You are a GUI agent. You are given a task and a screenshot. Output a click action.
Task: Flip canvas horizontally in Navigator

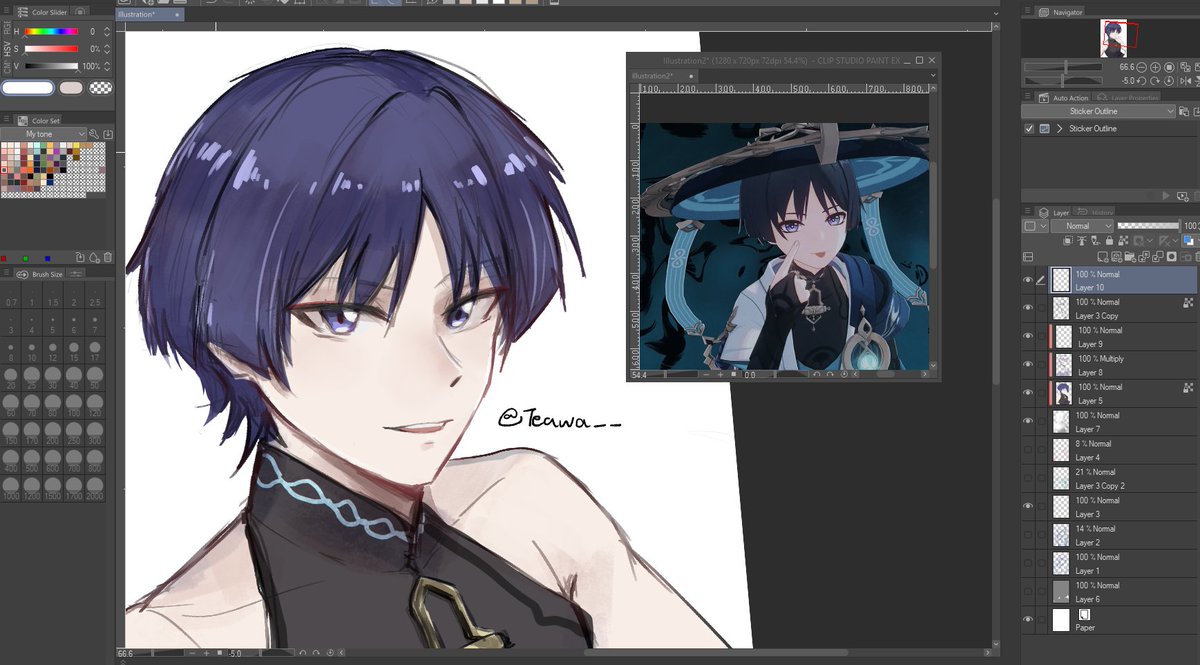[x=1186, y=81]
